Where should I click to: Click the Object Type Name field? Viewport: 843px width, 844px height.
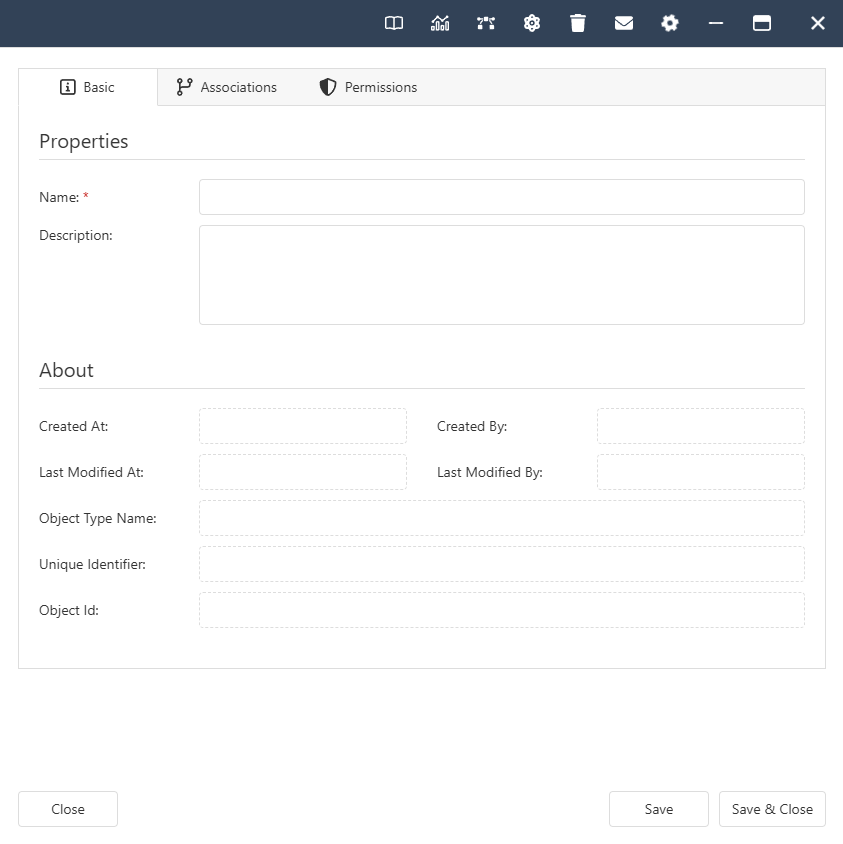pos(501,518)
